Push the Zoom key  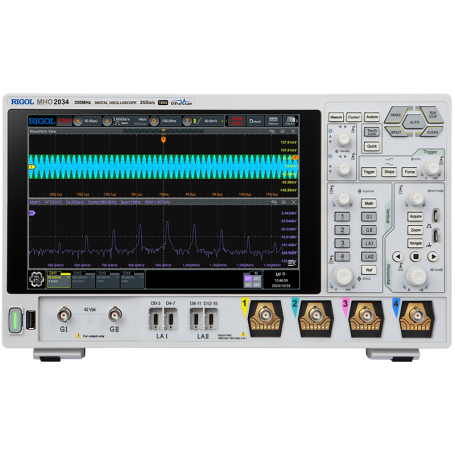click(415, 230)
